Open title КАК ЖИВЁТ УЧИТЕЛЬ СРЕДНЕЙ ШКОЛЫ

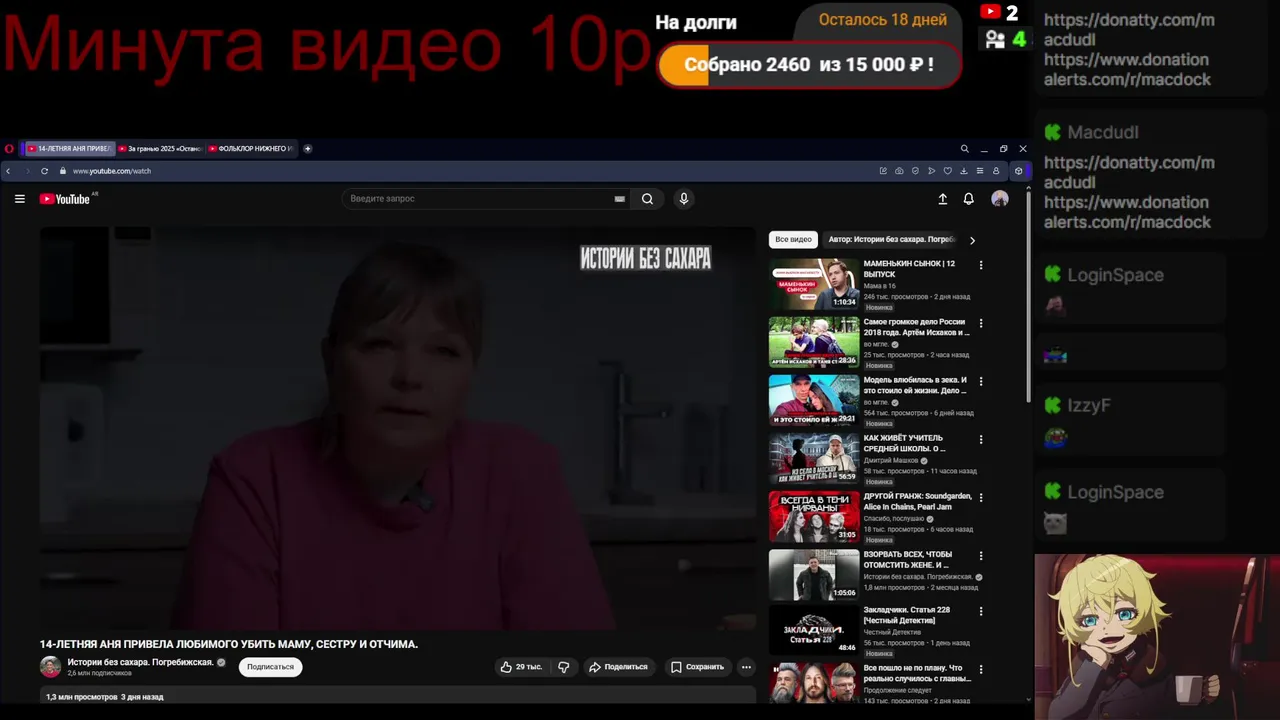904,443
